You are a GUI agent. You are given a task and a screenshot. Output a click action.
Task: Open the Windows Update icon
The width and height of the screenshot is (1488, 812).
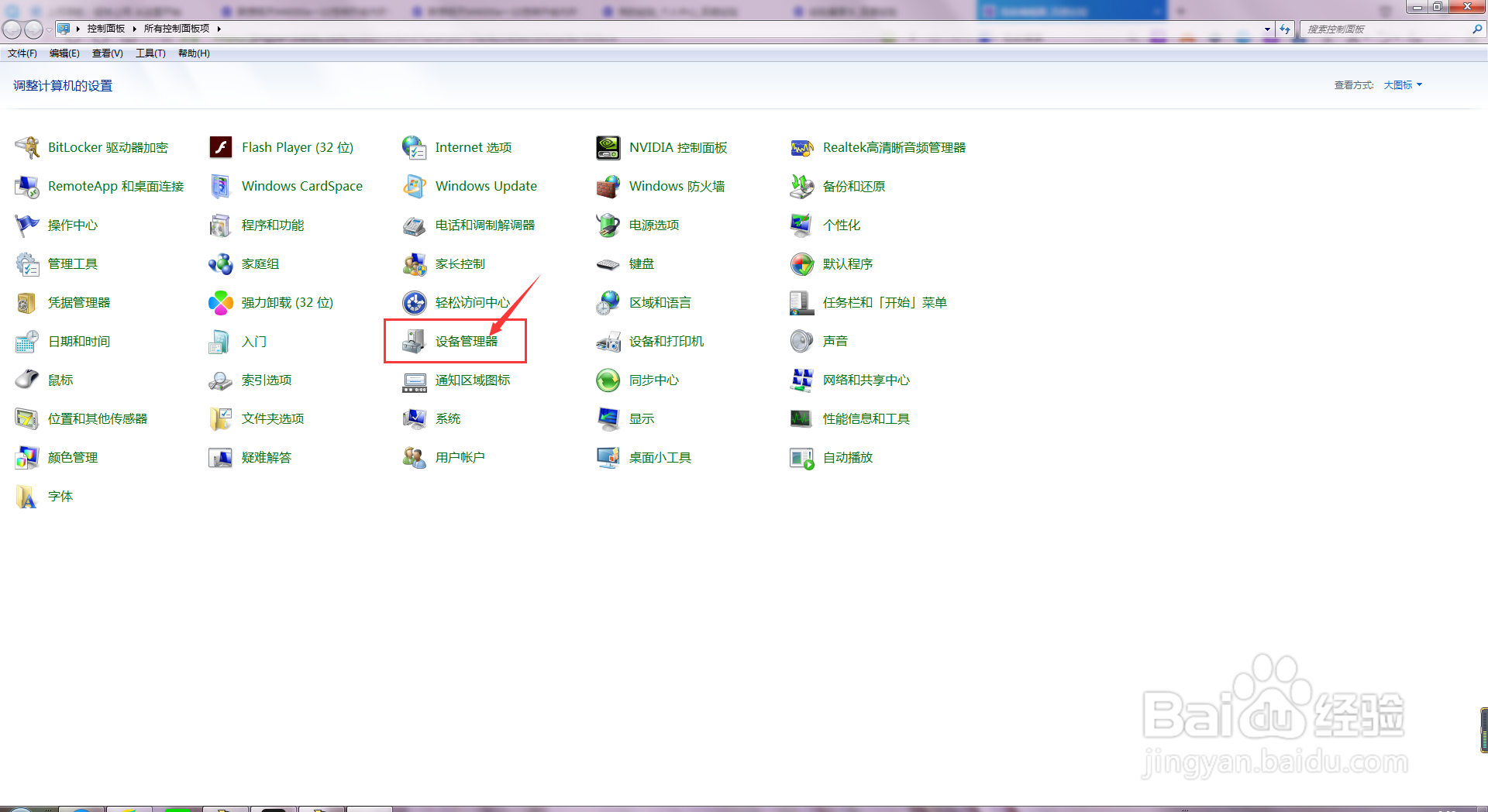(x=415, y=186)
